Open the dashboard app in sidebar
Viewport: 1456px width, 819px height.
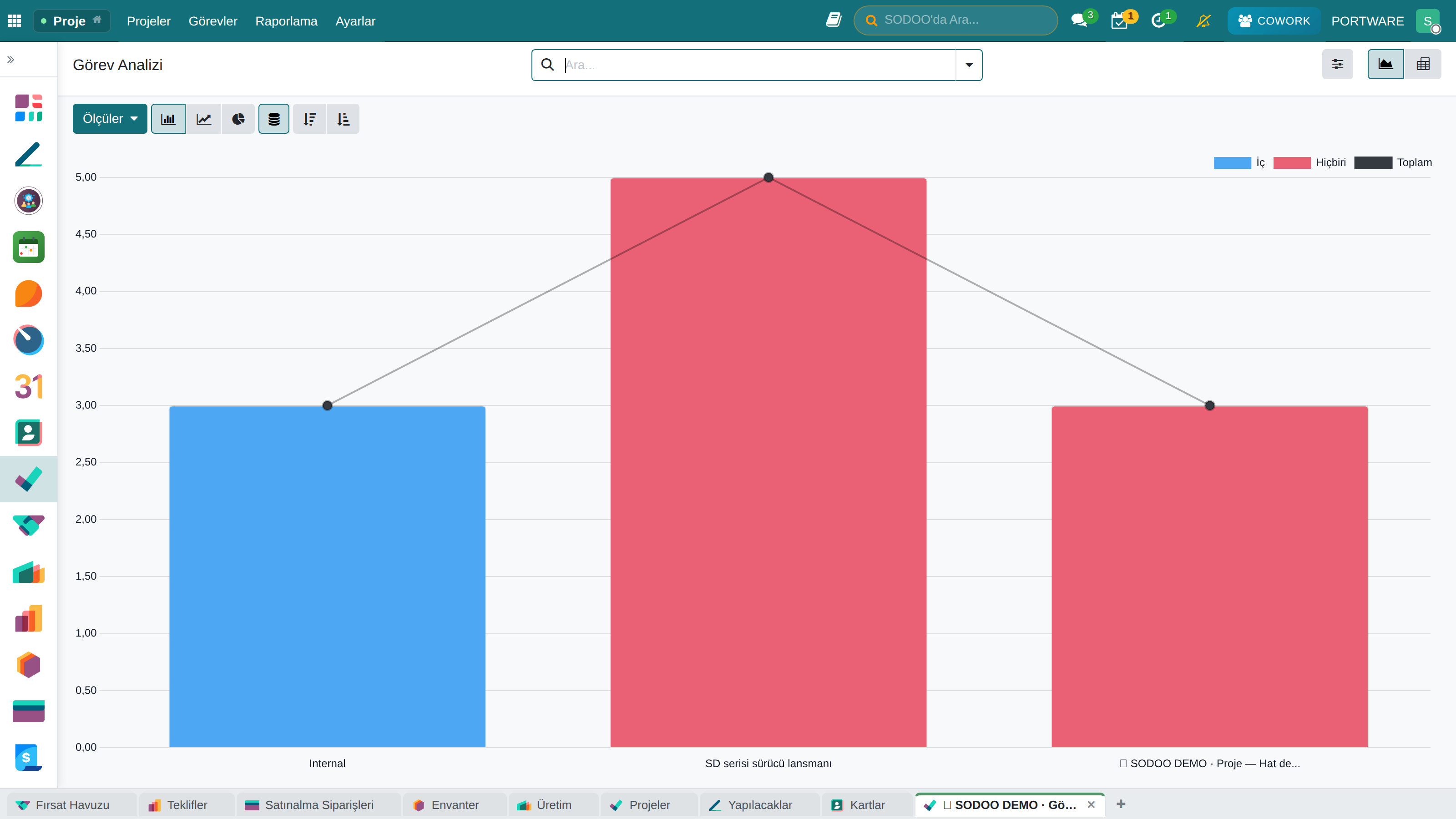(x=29, y=108)
